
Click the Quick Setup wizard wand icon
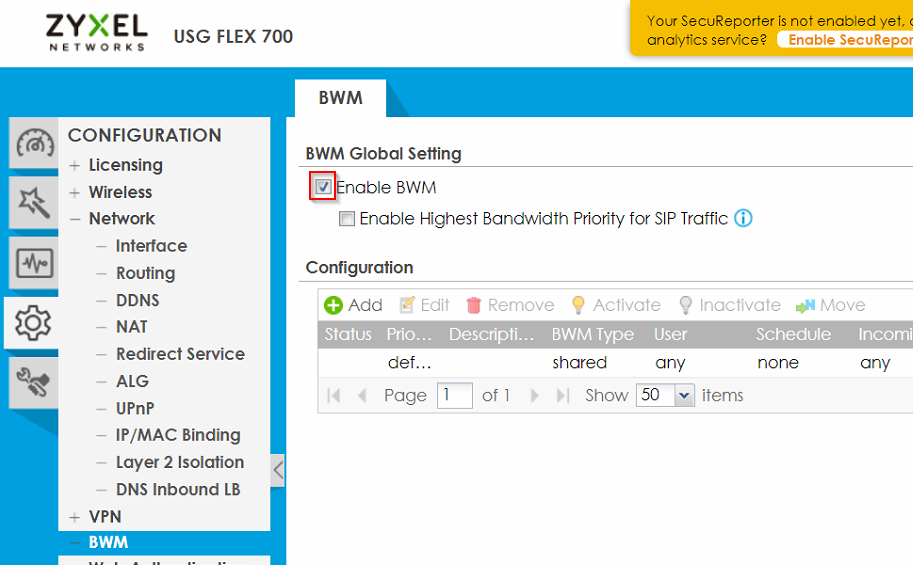[35, 204]
